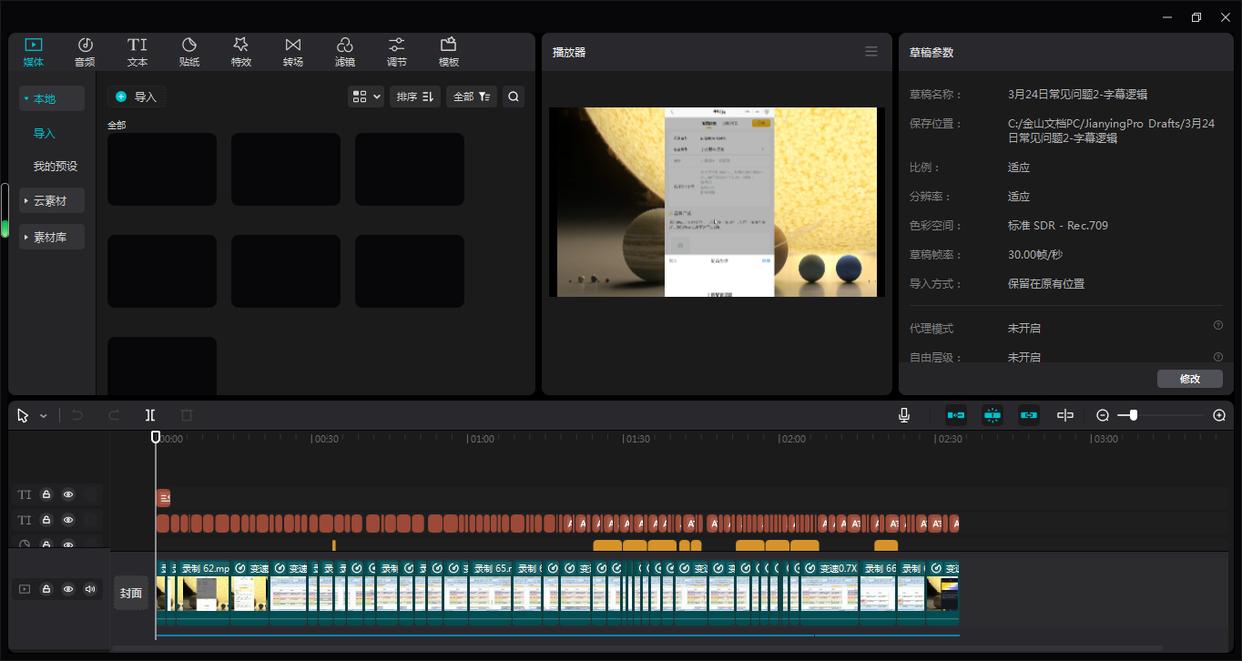Click the undo arrow in timeline toolbar
This screenshot has width=1242, height=661.
(78, 415)
